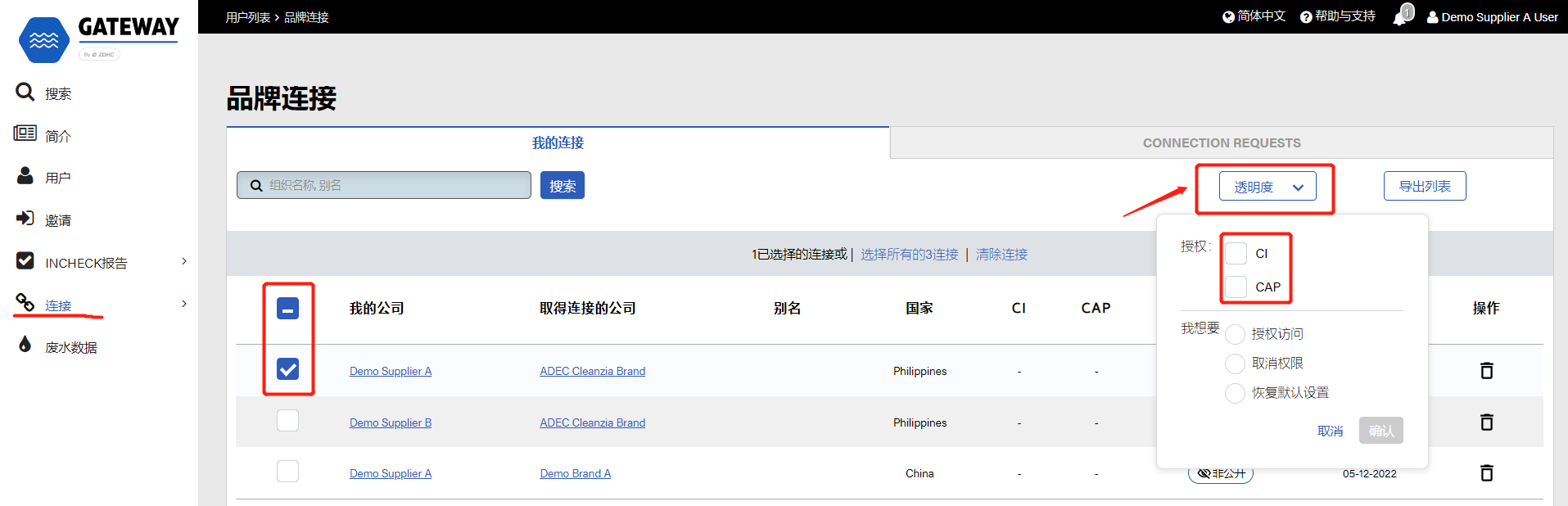Click the 05-12-2022 date cell
The height and width of the screenshot is (506, 1568).
point(1370,474)
